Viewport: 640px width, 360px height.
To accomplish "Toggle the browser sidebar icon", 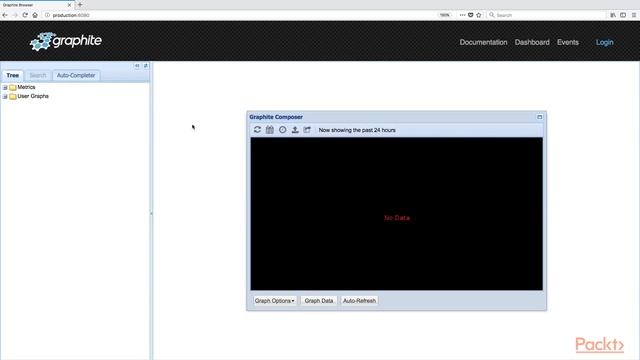I will click(x=623, y=15).
